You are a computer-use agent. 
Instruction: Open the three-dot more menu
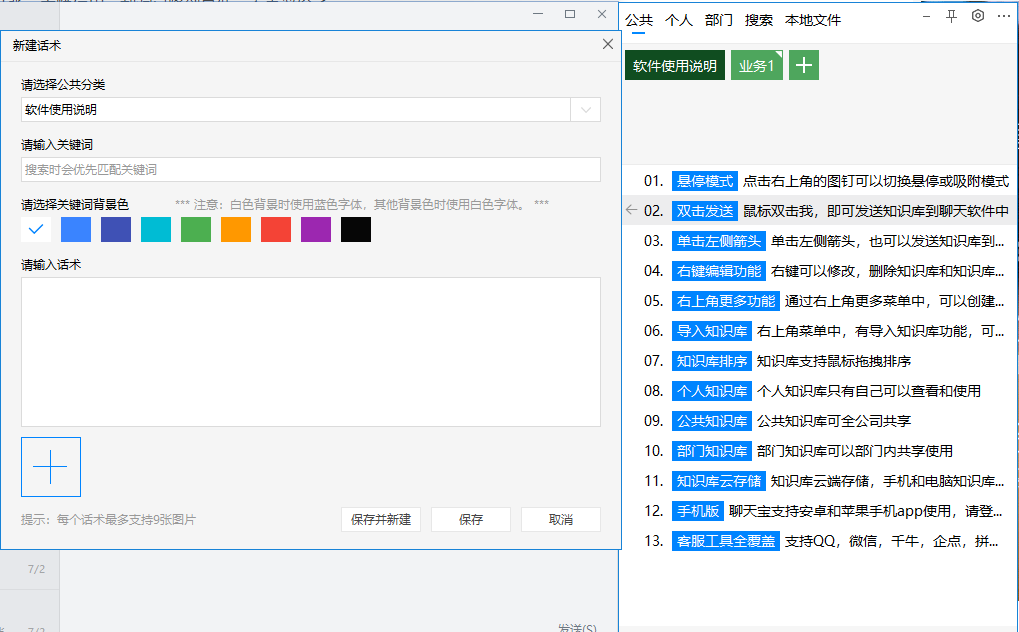click(x=1003, y=16)
